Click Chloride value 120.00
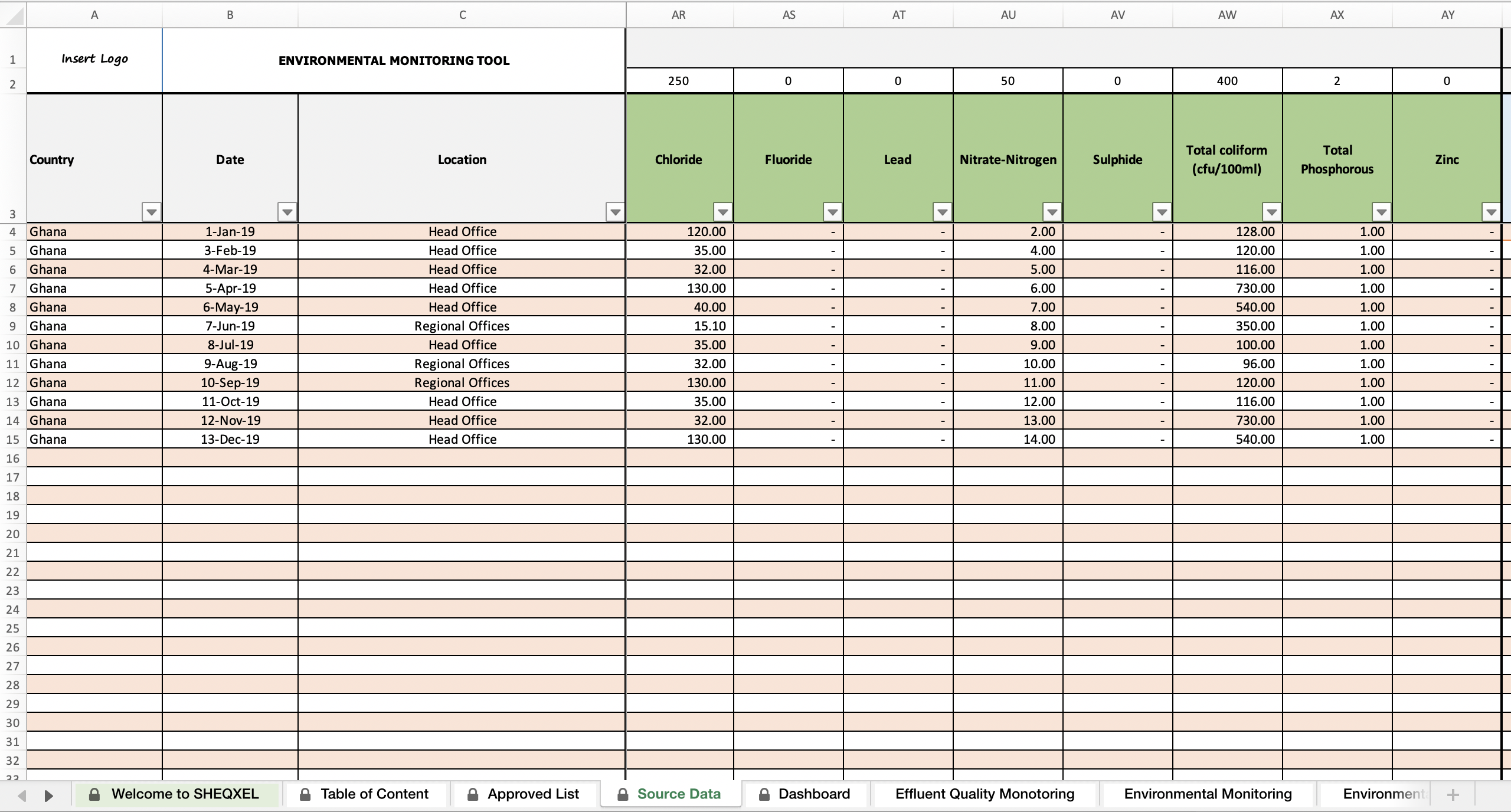The height and width of the screenshot is (812, 1511). 679,232
